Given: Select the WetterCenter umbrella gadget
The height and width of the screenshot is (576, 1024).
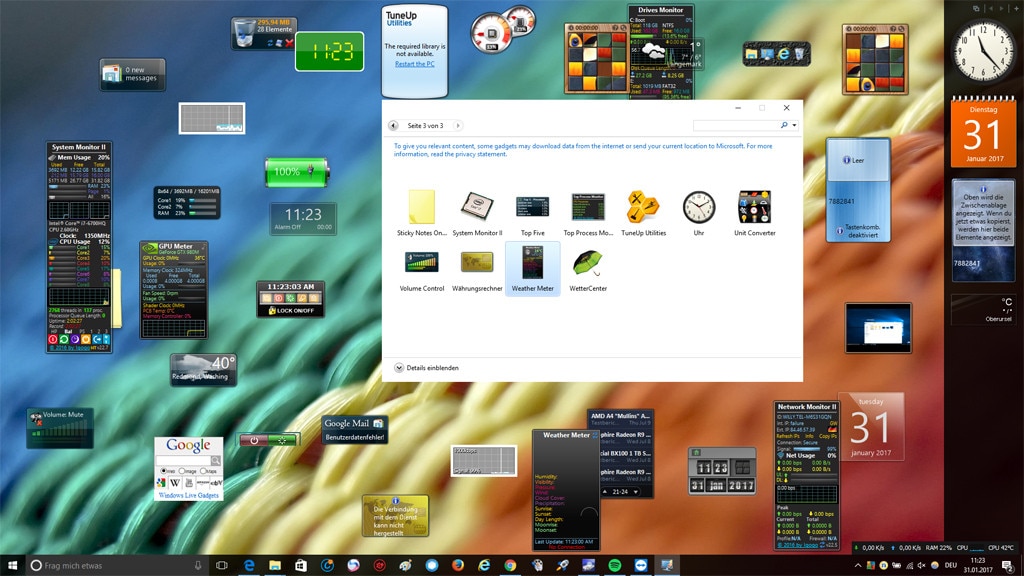Looking at the screenshot, I should (x=588, y=269).
